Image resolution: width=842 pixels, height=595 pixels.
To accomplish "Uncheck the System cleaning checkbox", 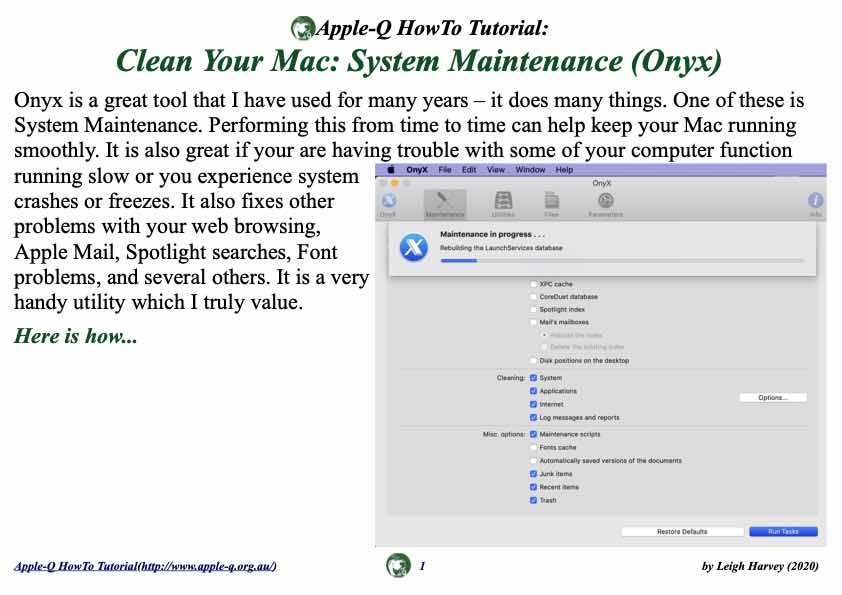I will [x=533, y=378].
